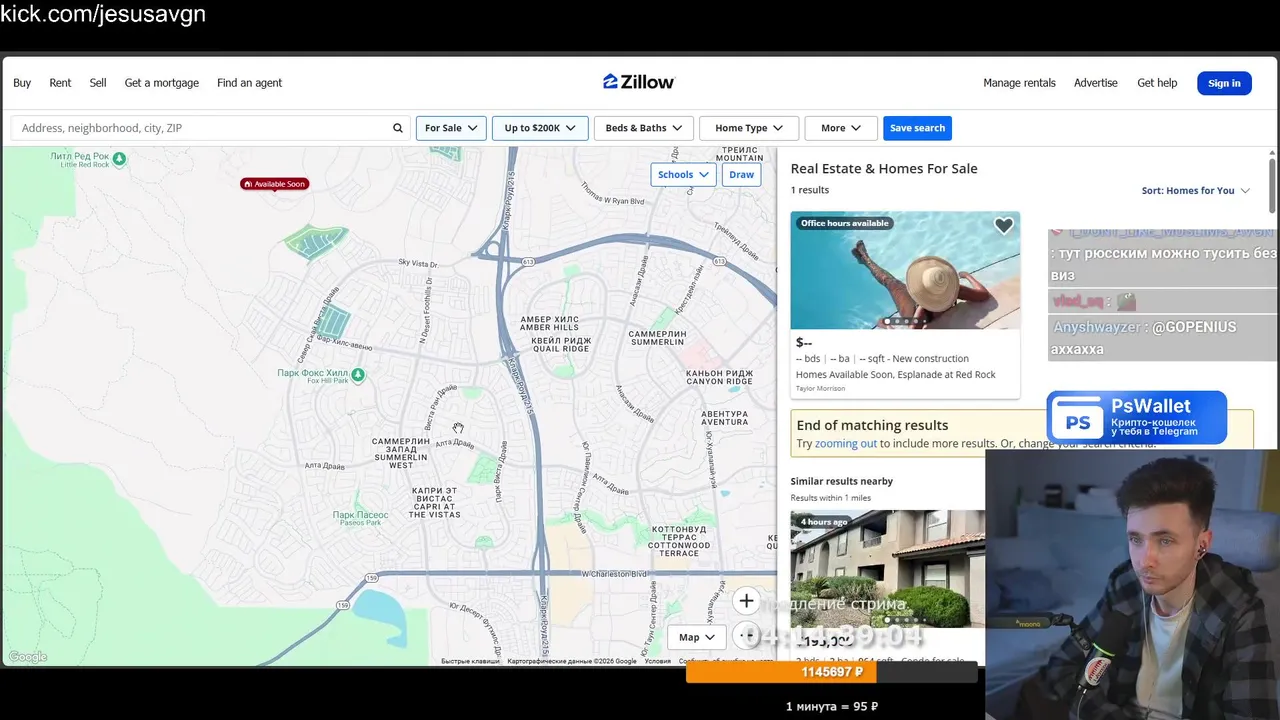Click the Available Soon map marker
Screen dimensions: 1280x720
pos(274,184)
